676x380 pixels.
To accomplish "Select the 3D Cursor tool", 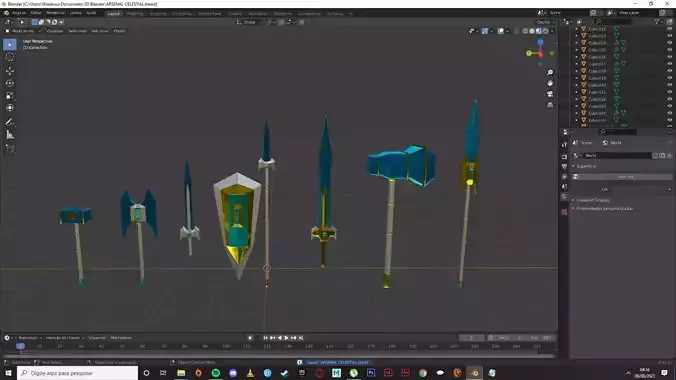I will click(10, 57).
